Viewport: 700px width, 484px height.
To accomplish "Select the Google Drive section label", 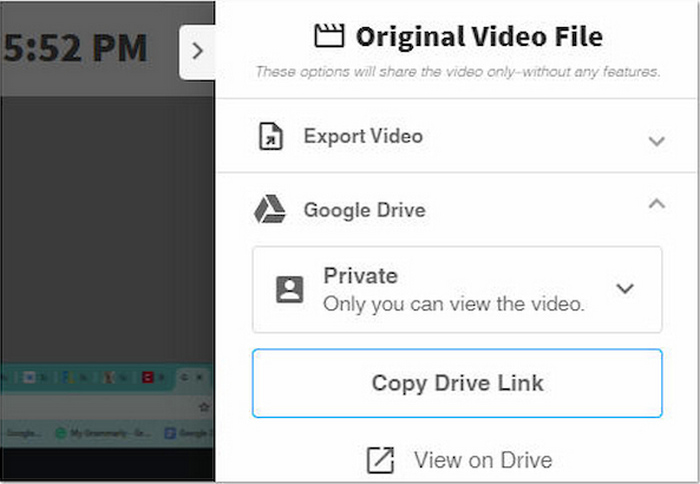I will point(364,210).
